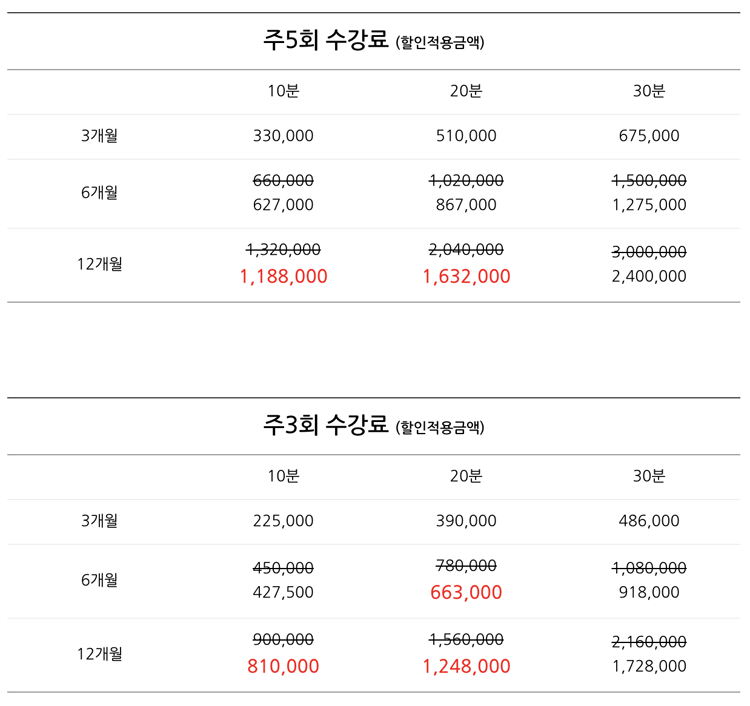Click the 510,000 price cell
Image resolution: width=750 pixels, height=706 pixels.
pos(466,136)
